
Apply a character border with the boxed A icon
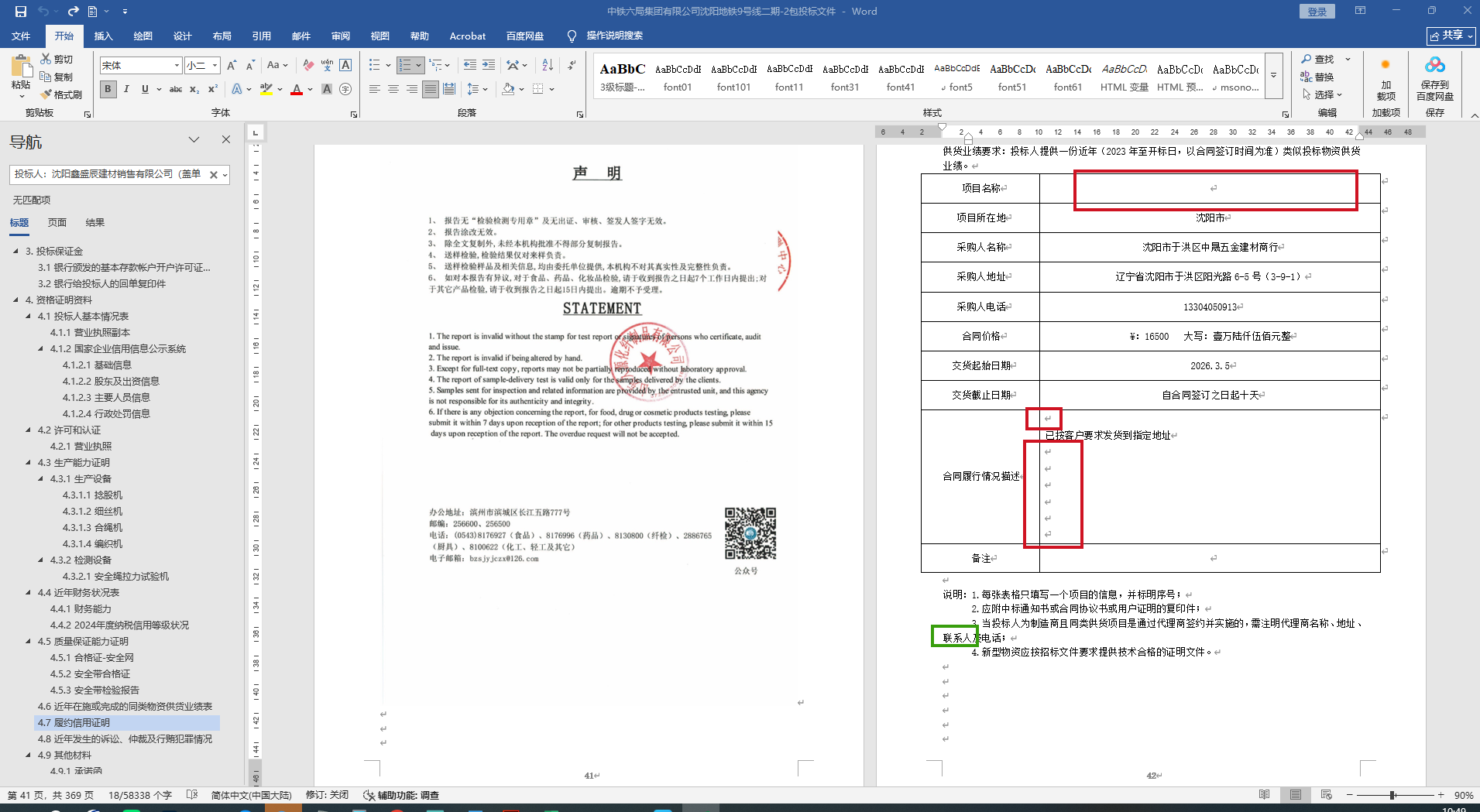coord(345,66)
